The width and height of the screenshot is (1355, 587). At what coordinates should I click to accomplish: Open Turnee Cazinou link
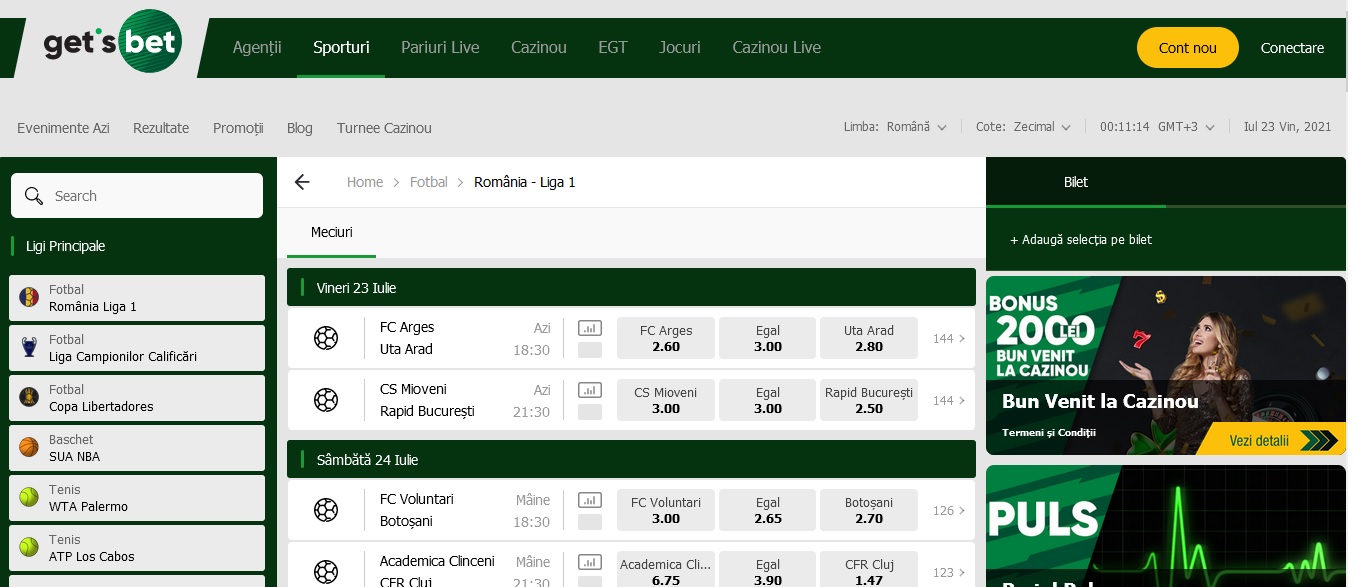tap(384, 128)
